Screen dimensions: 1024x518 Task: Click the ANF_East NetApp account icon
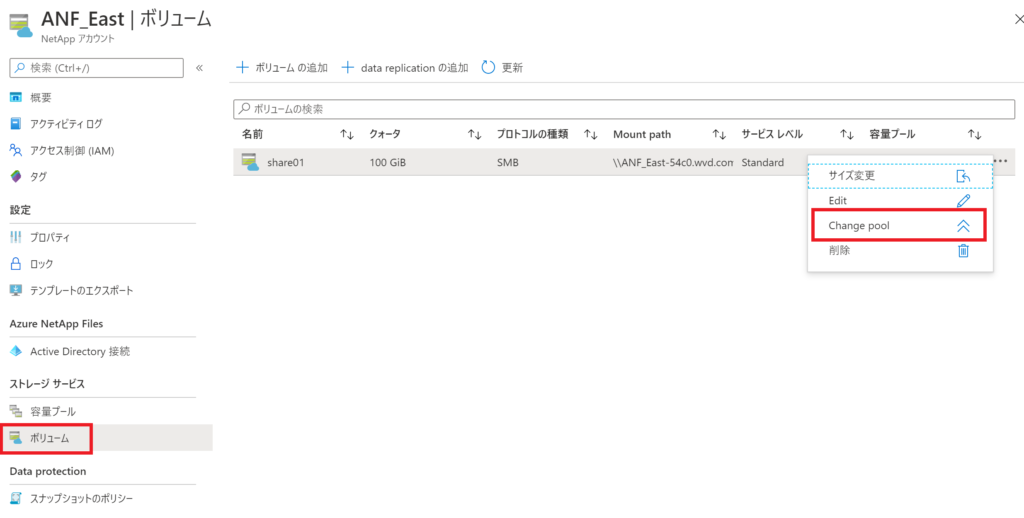pos(20,26)
